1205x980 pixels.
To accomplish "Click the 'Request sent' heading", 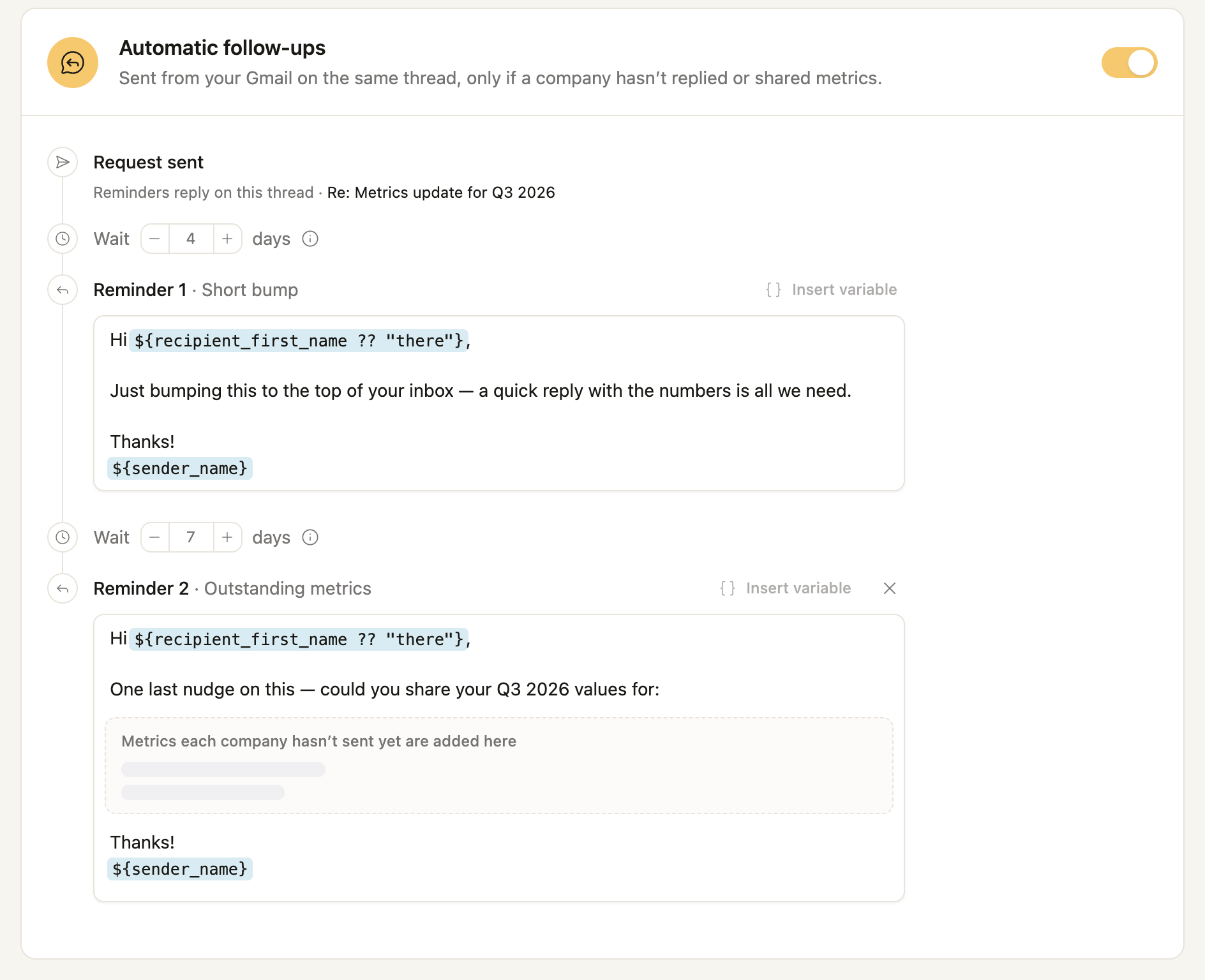I will tap(149, 162).
